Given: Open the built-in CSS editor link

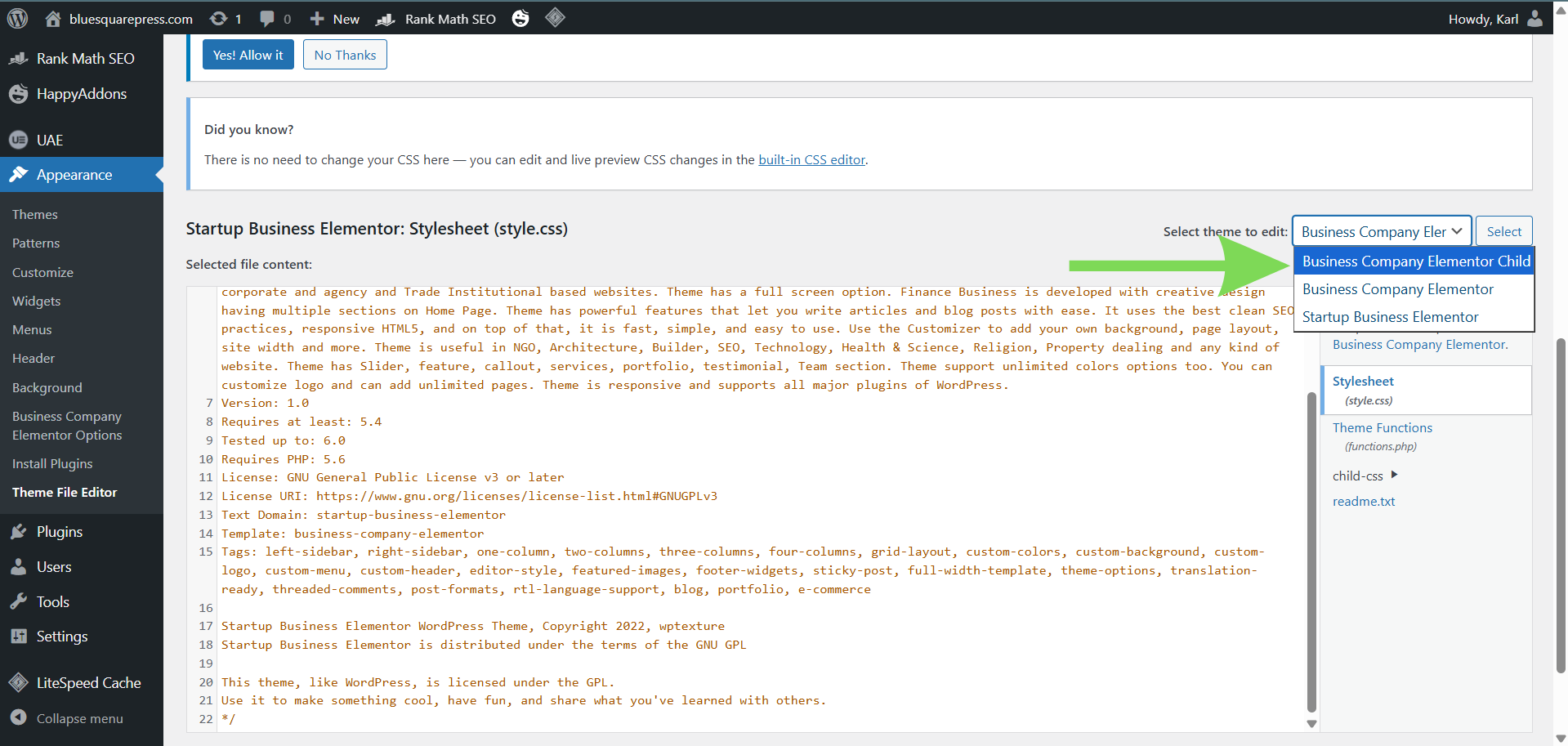Looking at the screenshot, I should tap(811, 160).
